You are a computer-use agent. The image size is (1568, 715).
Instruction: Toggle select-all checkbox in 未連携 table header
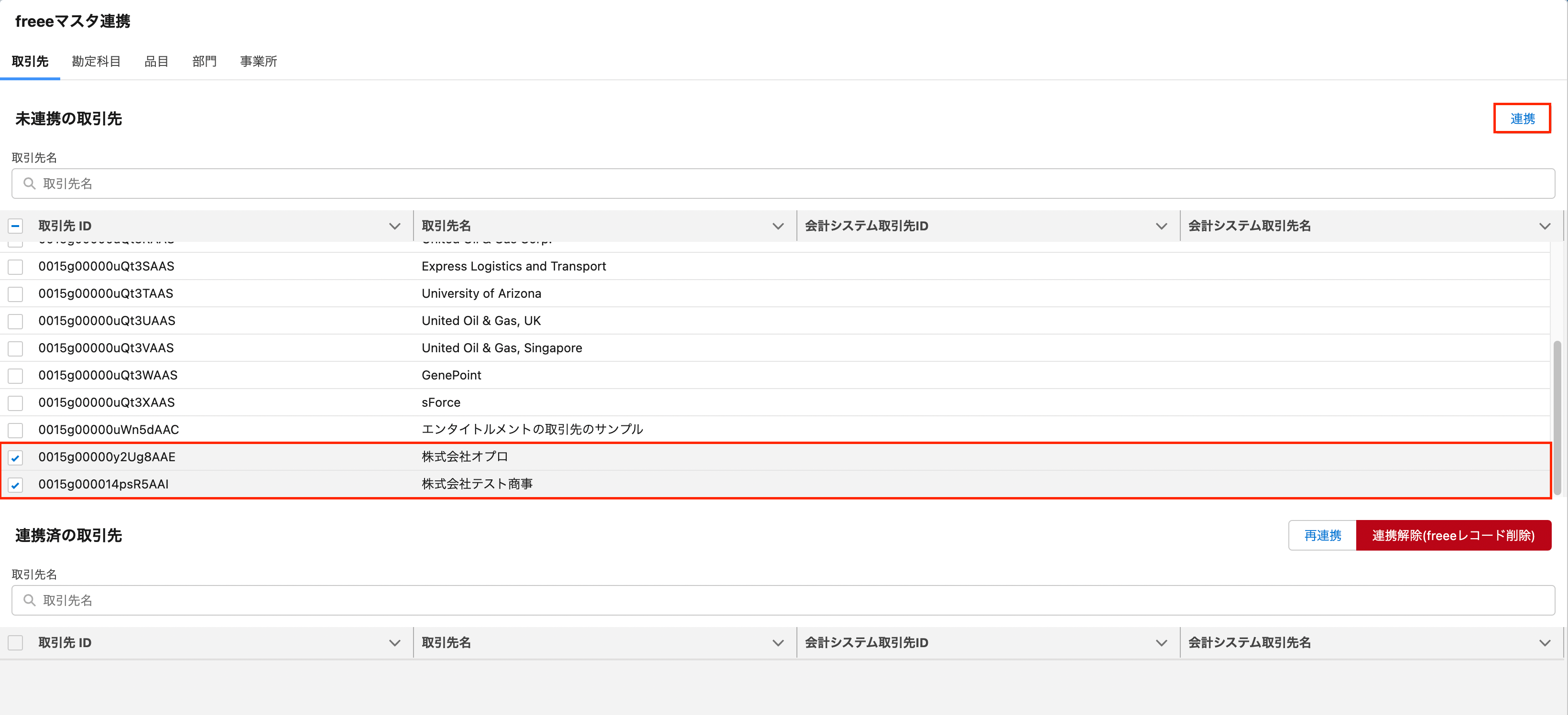tap(15, 227)
